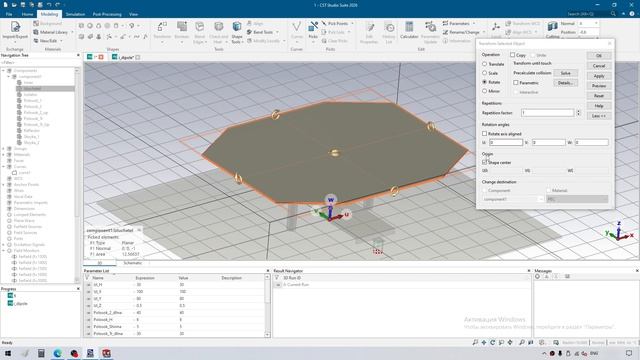Viewport: 640px width, 360px height.
Task: Click the zoom icon in status bar
Action: (x=475, y=342)
